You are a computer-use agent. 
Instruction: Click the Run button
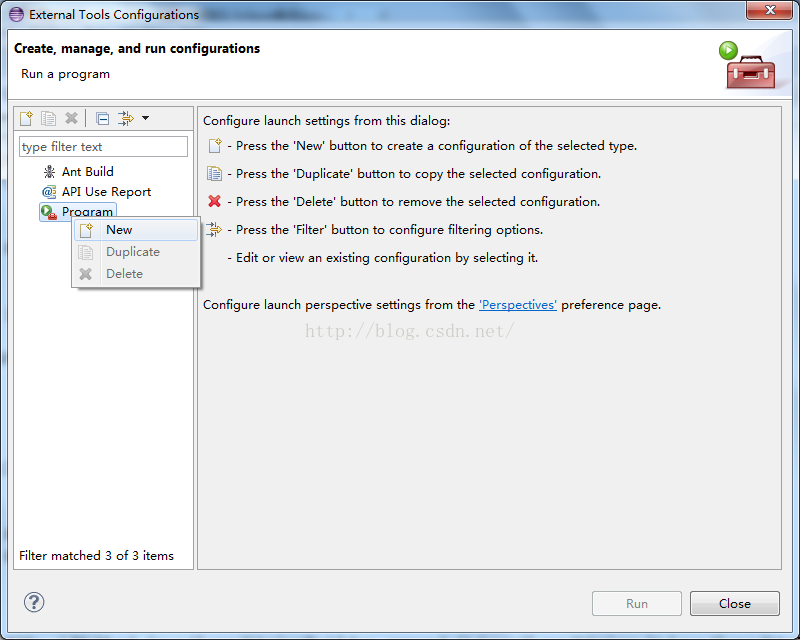tap(636, 603)
